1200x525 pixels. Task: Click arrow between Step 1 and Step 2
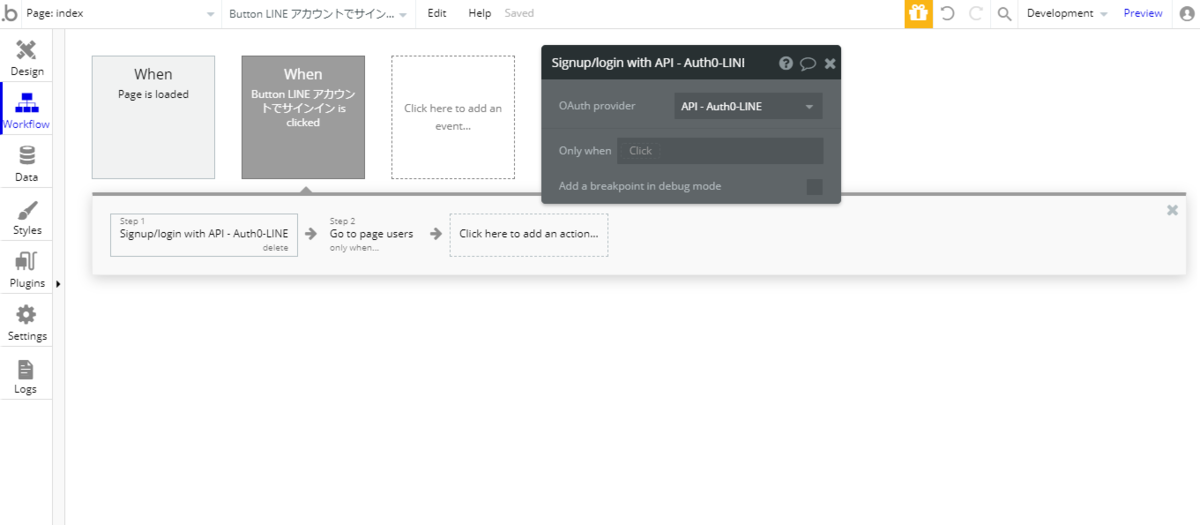pyautogui.click(x=311, y=234)
